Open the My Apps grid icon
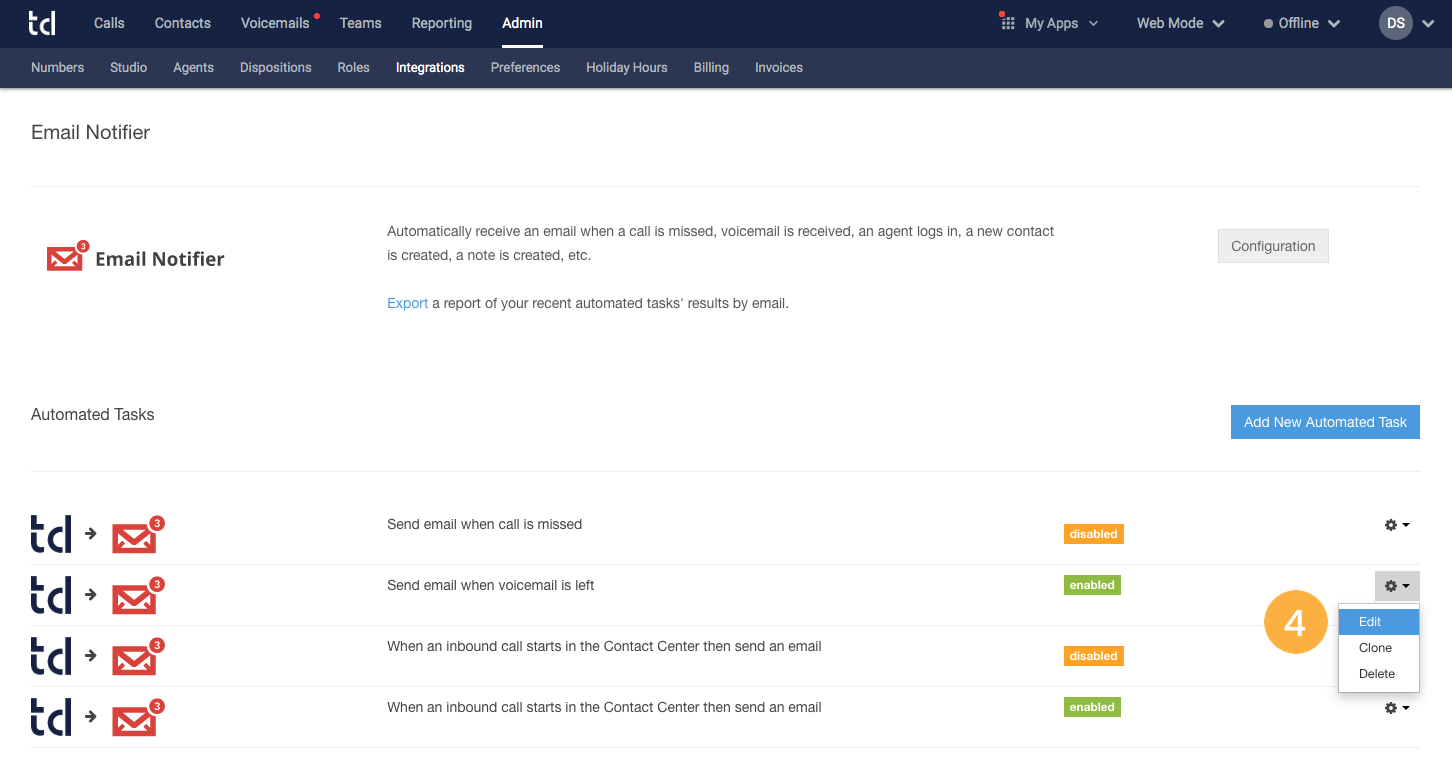 tap(1008, 23)
